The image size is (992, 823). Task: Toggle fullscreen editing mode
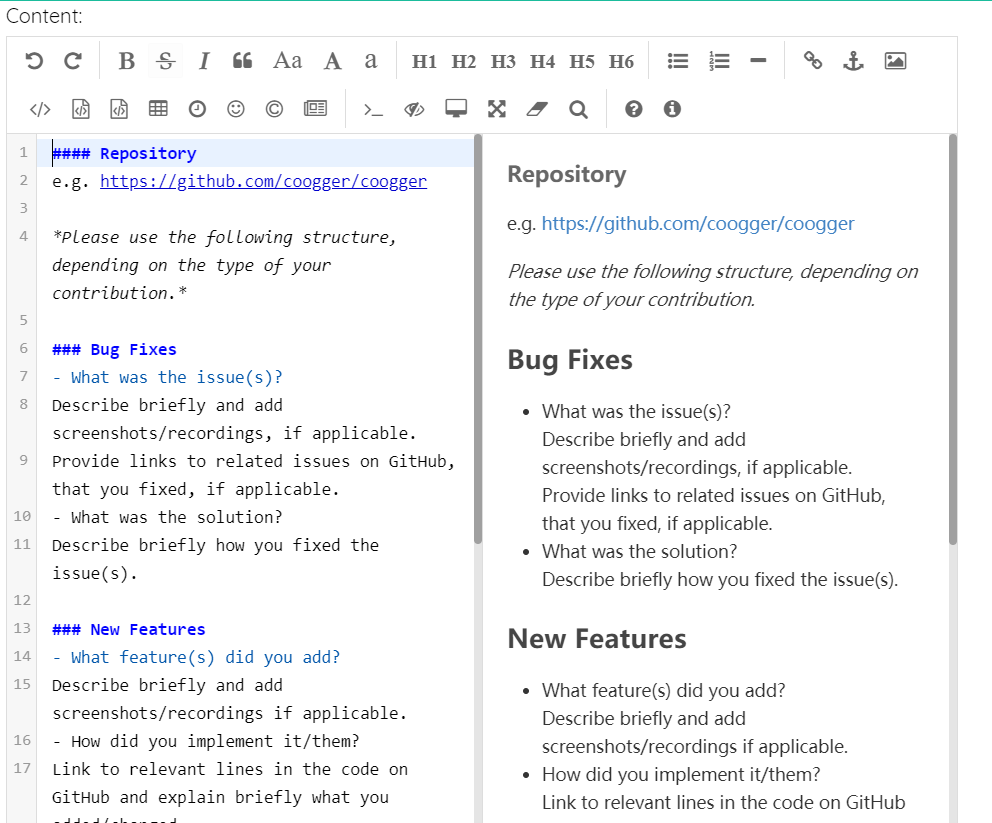[497, 109]
